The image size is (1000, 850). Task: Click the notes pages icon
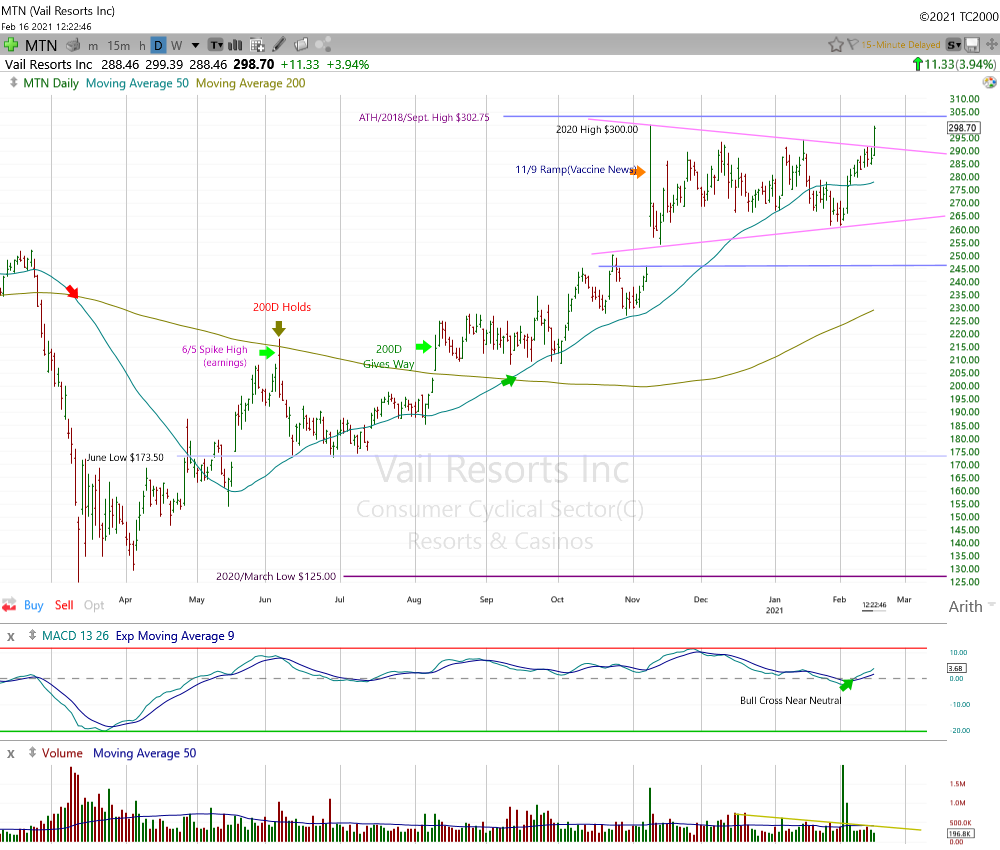click(x=301, y=44)
